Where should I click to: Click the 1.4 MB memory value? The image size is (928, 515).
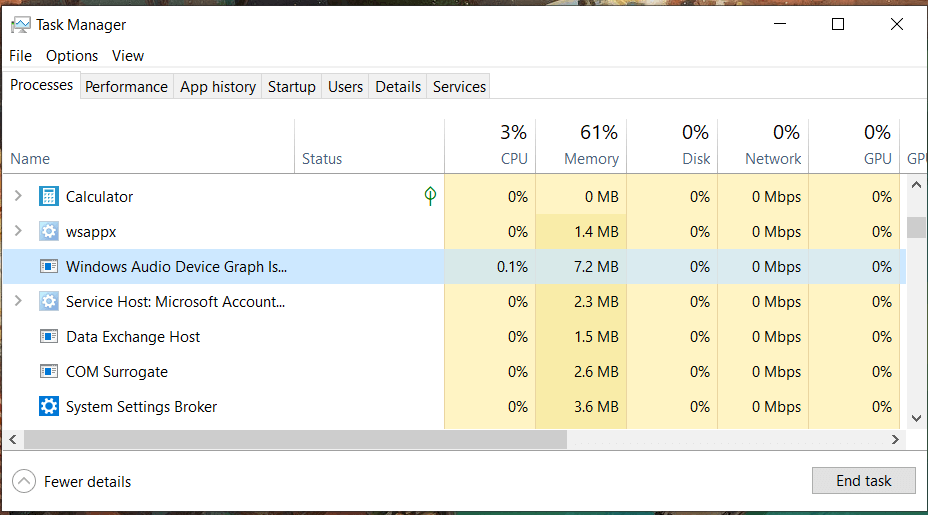(596, 231)
